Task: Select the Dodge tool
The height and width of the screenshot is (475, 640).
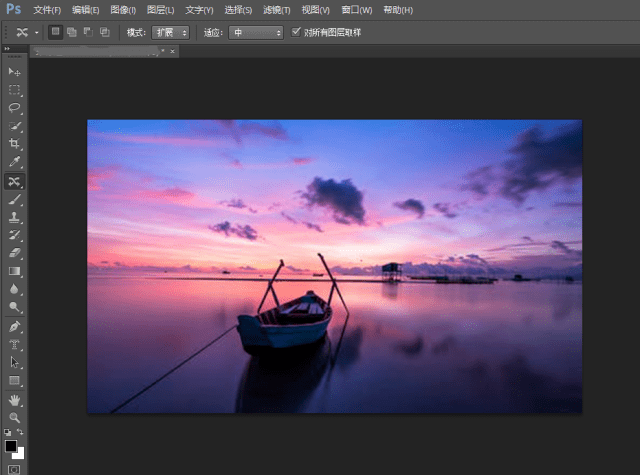Action: tap(14, 307)
